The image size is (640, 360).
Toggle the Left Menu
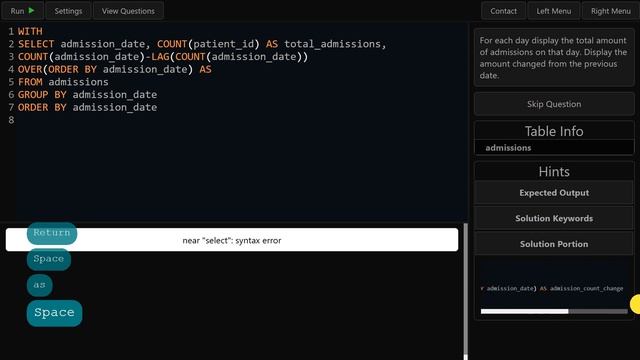(553, 11)
